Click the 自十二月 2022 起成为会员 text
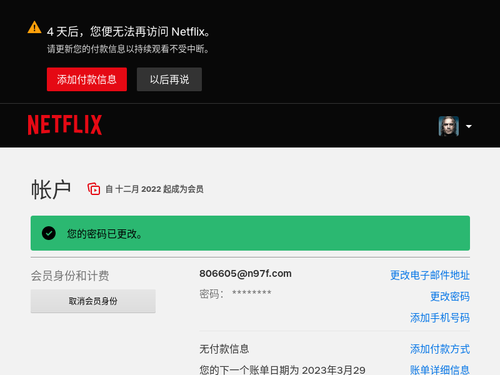Viewport: 500px width, 375px height. pos(154,189)
